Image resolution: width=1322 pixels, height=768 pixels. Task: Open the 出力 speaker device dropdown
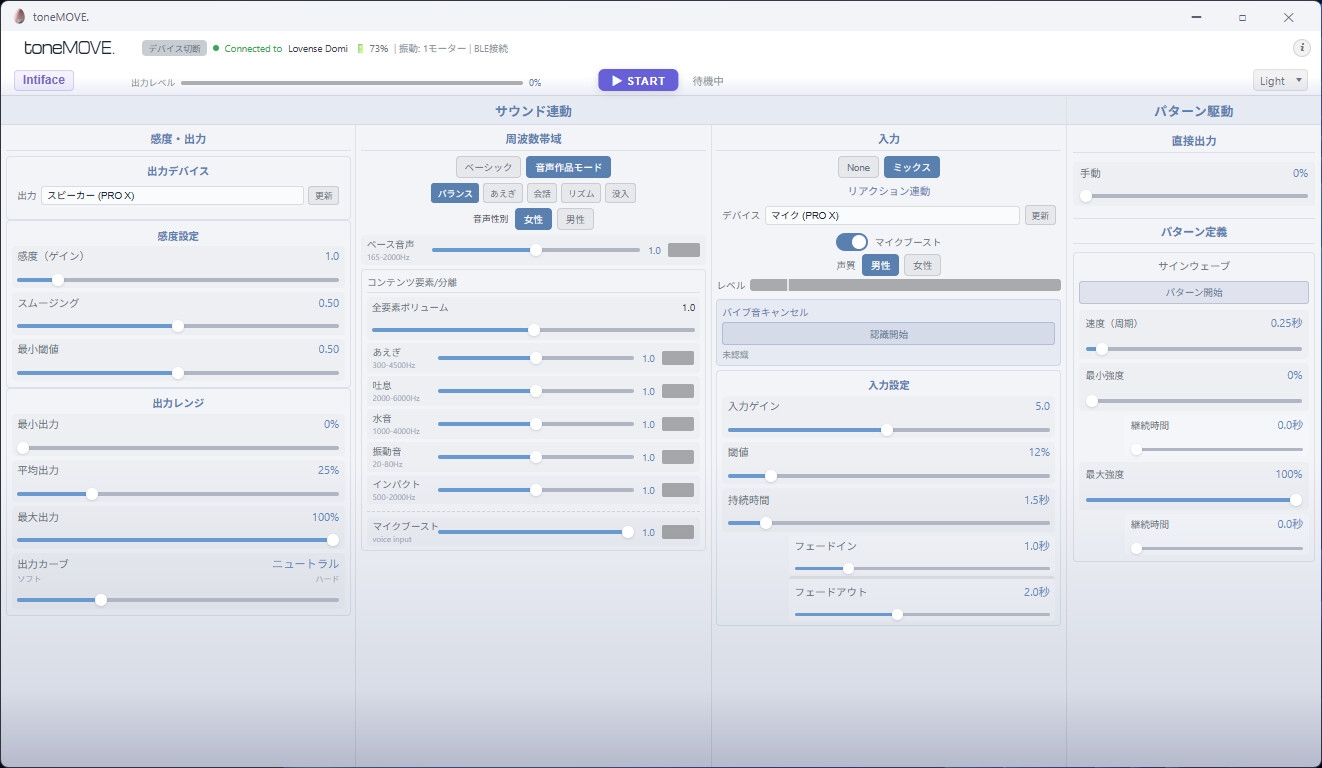(172, 196)
